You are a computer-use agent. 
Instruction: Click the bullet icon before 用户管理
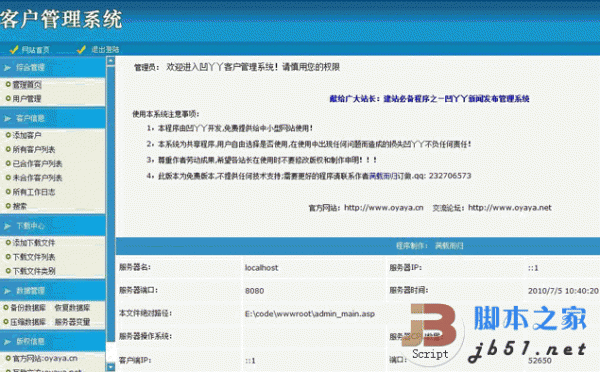[8, 99]
